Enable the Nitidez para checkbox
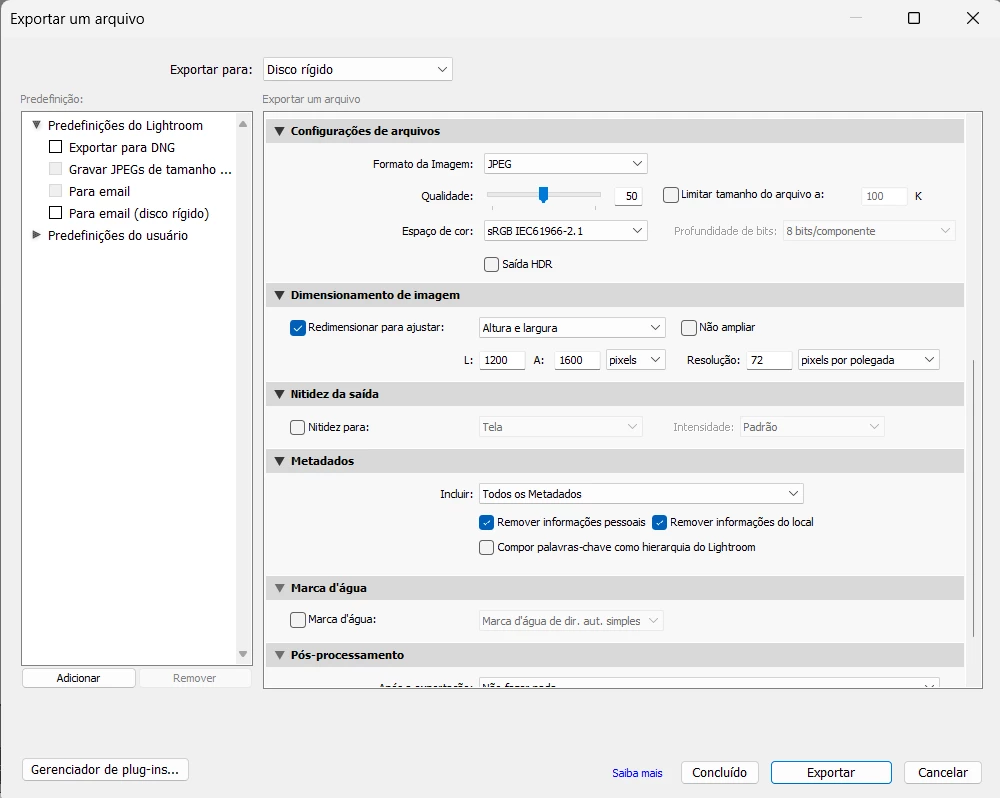 click(x=297, y=427)
